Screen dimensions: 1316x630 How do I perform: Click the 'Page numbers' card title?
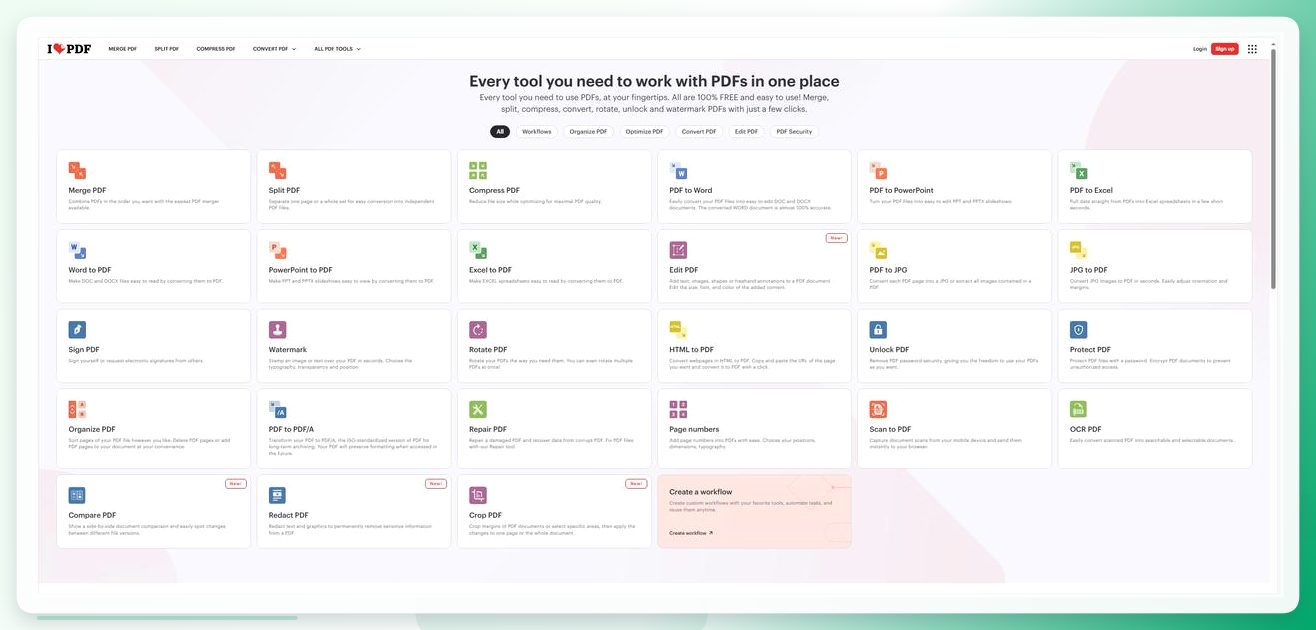[x=692, y=429]
